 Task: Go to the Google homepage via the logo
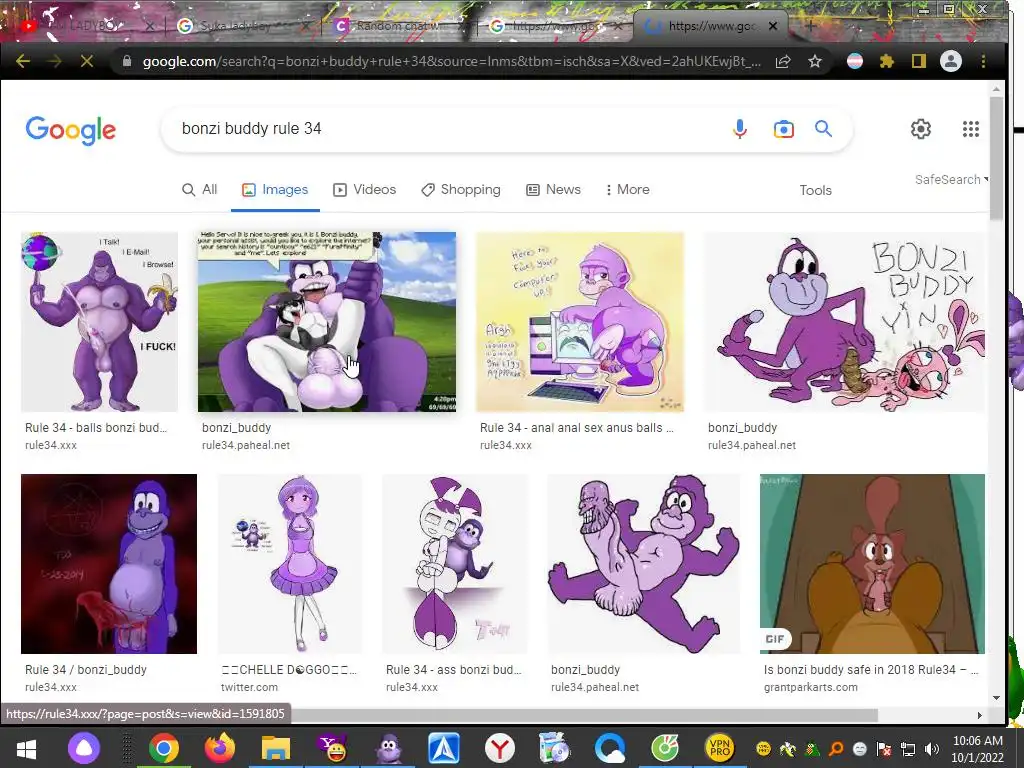[x=71, y=130]
